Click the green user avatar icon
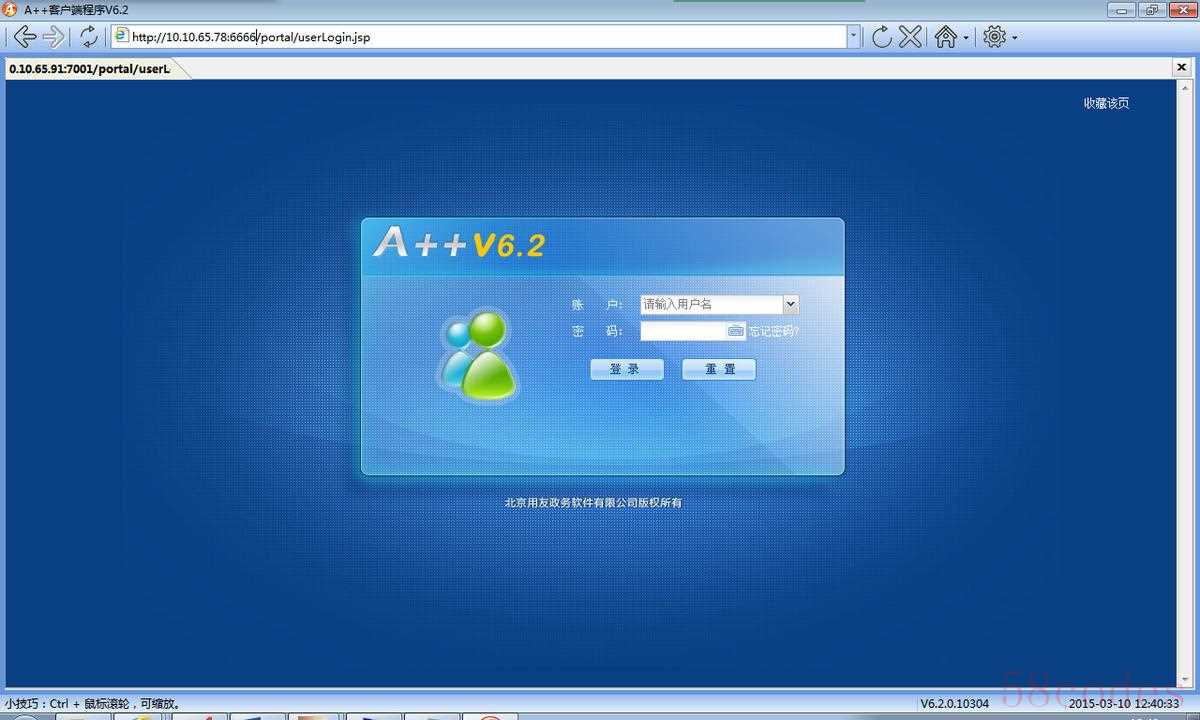The width and height of the screenshot is (1200, 720). (x=479, y=355)
